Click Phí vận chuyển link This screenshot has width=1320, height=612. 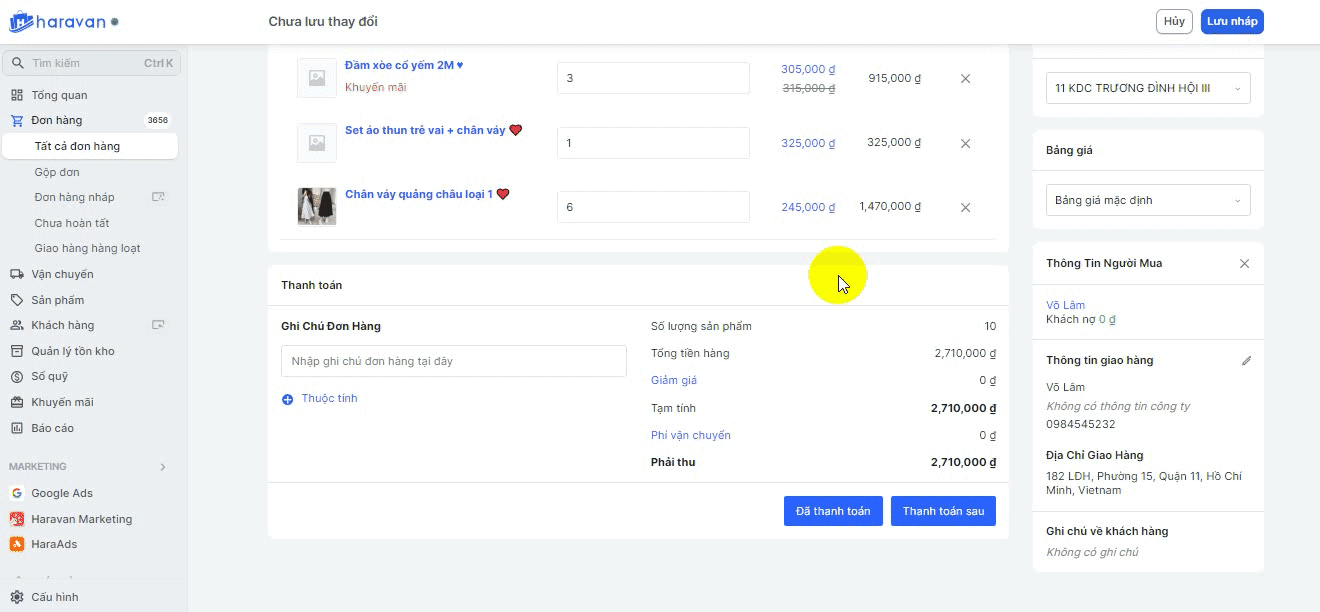click(691, 435)
